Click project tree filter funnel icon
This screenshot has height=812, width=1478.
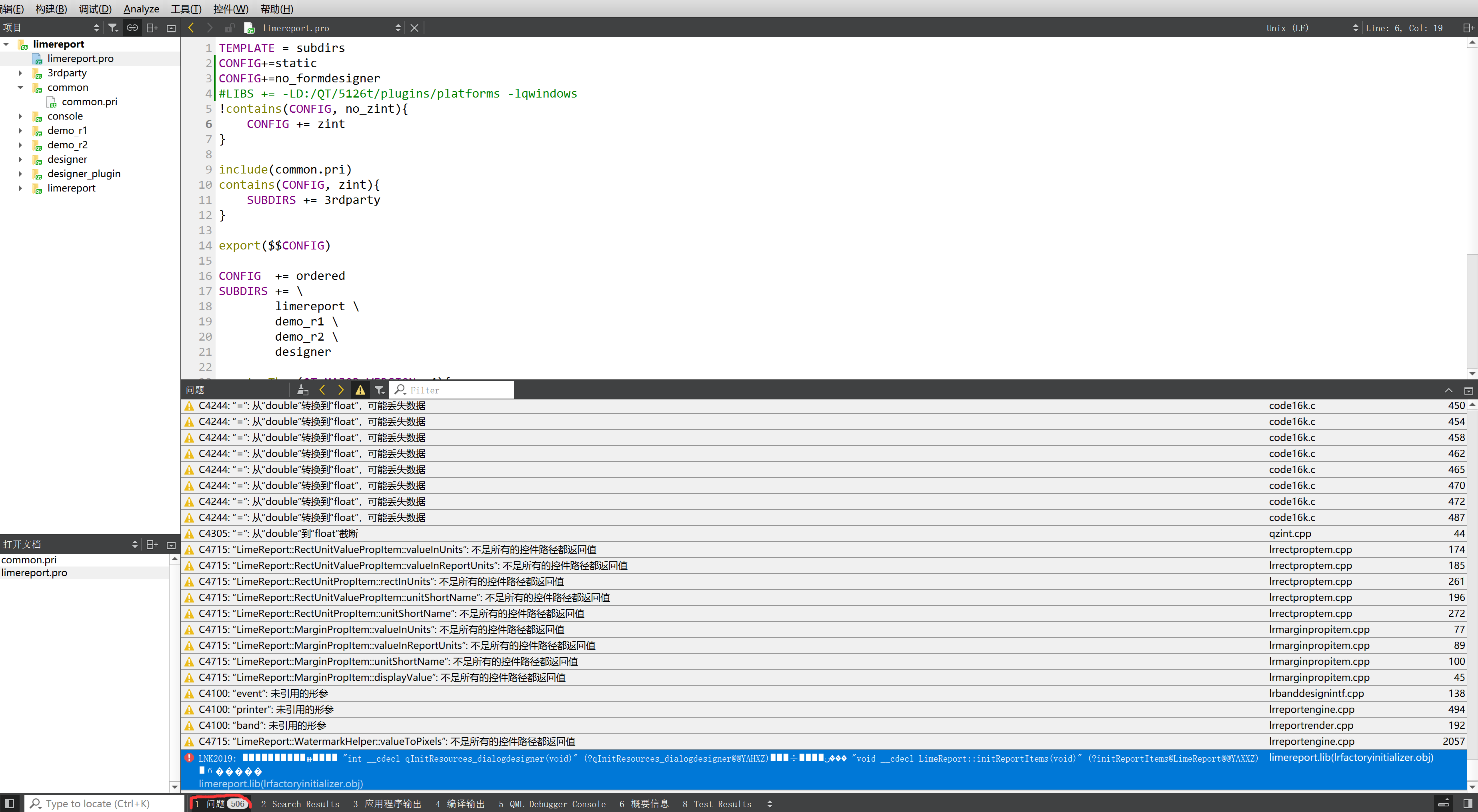click(x=113, y=28)
